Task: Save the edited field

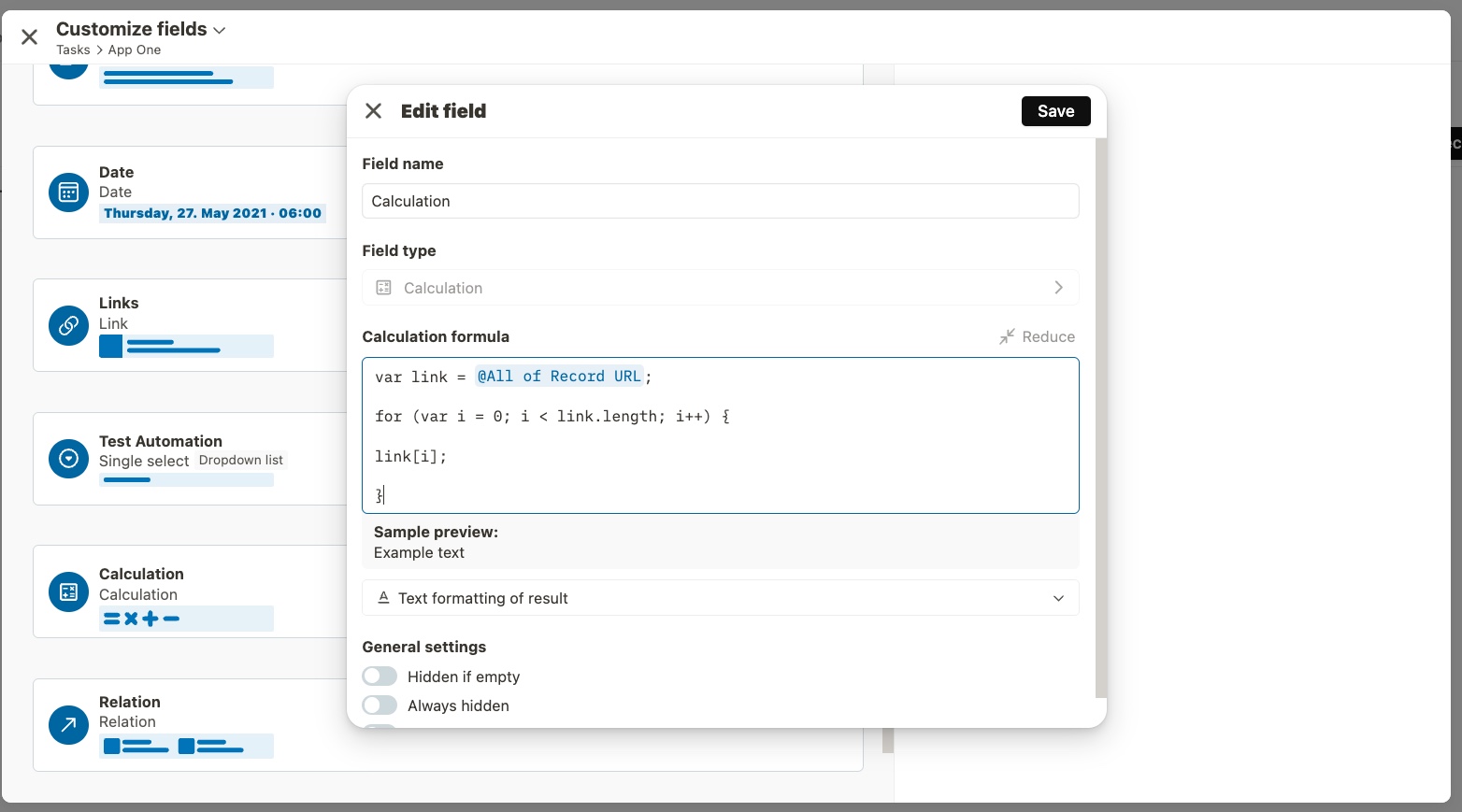Action: coord(1055,111)
